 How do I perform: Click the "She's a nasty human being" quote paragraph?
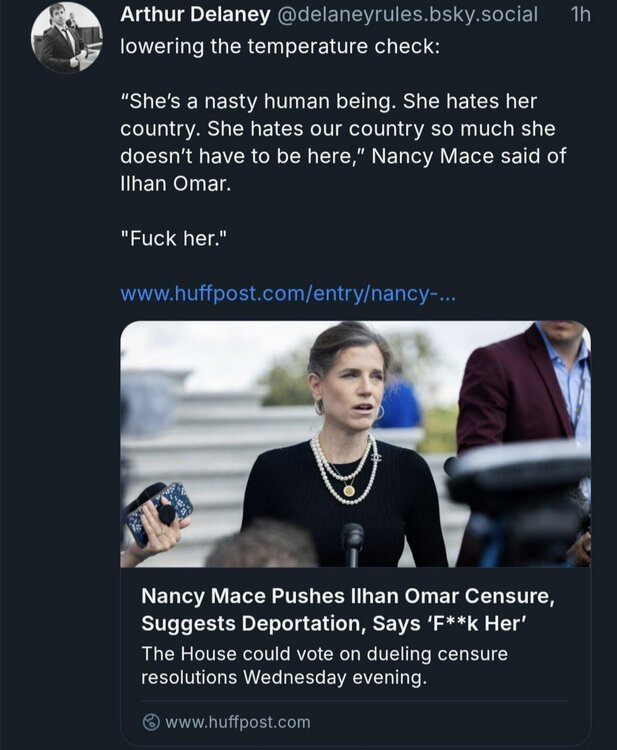click(337, 130)
